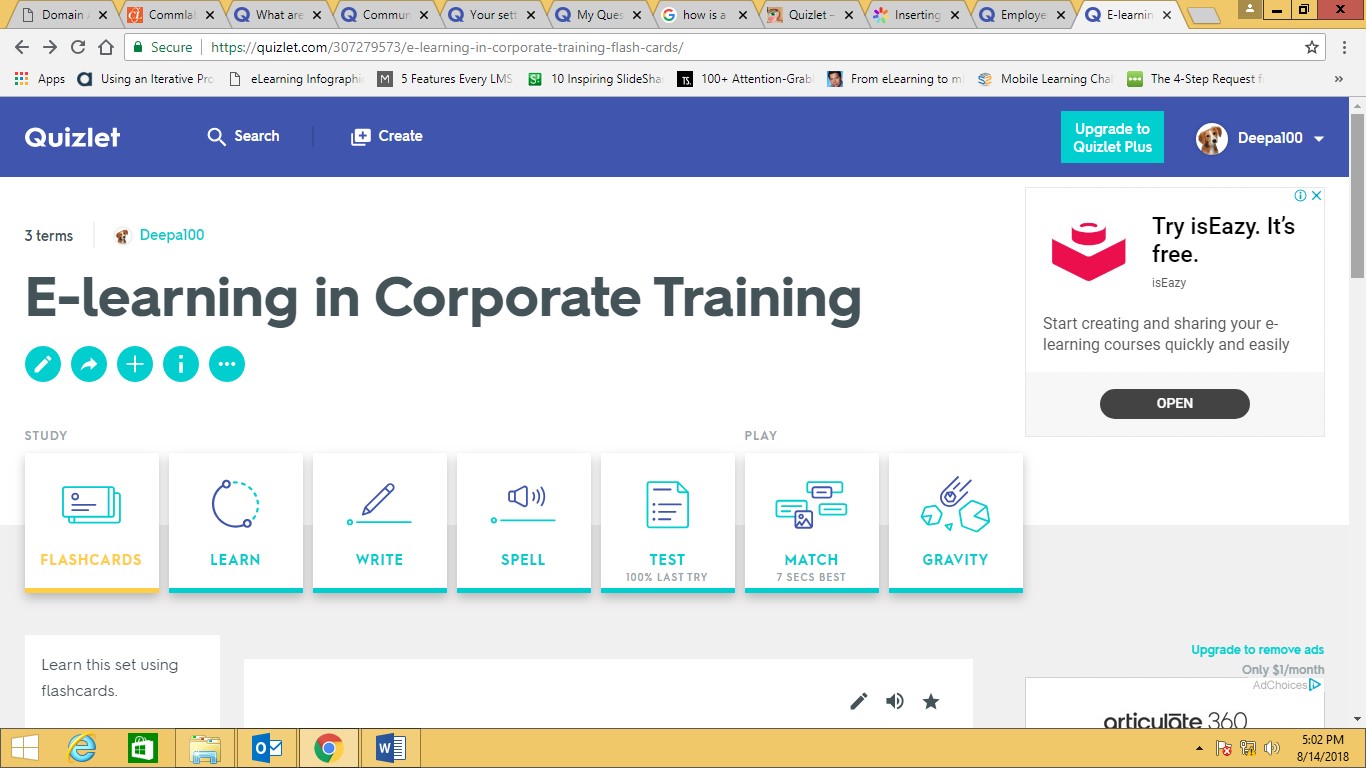The width and height of the screenshot is (1366, 768).
Task: Expand the hidden bookmarks chevron
Action: [1338, 78]
